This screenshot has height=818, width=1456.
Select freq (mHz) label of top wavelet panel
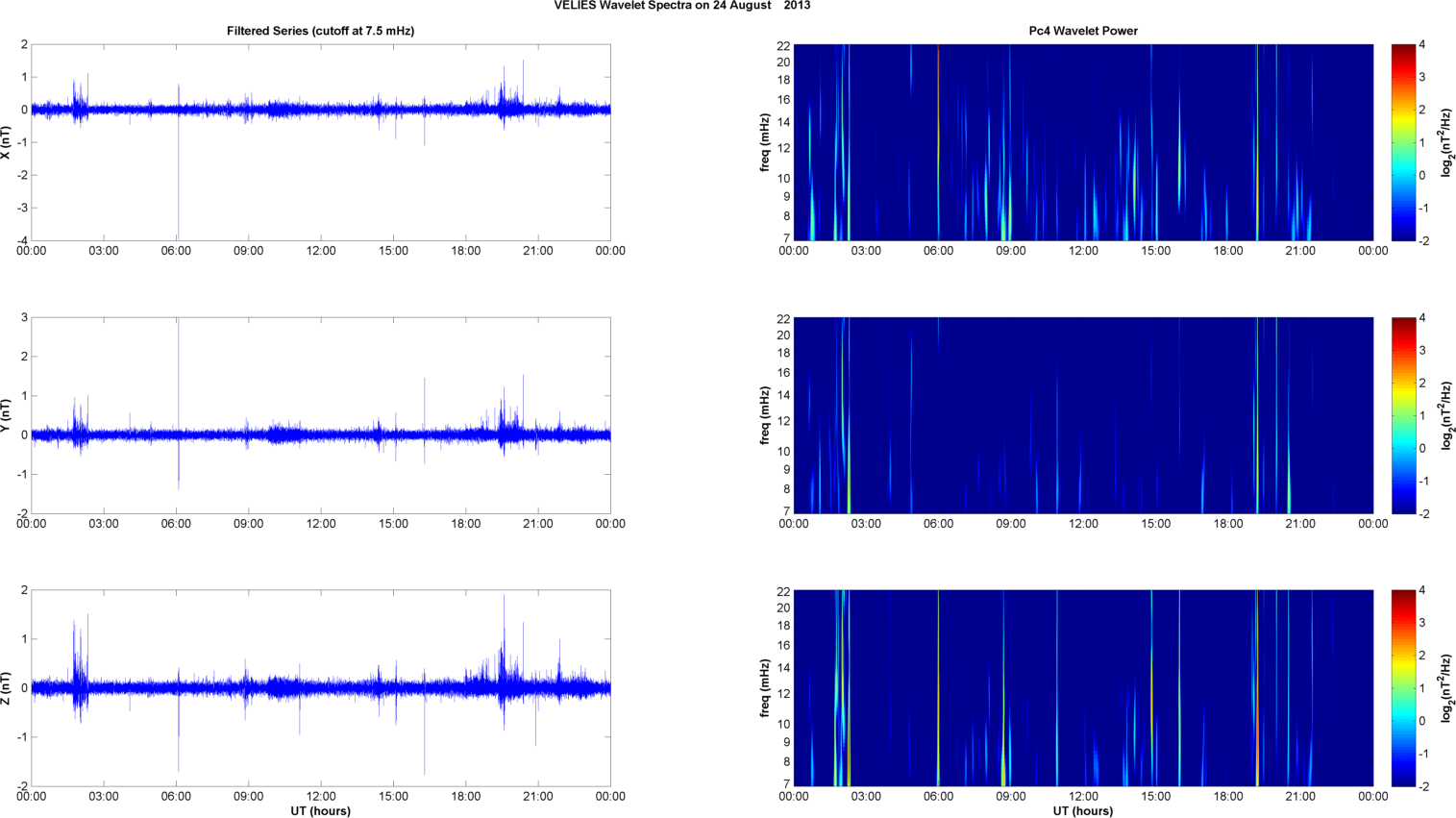click(x=765, y=142)
